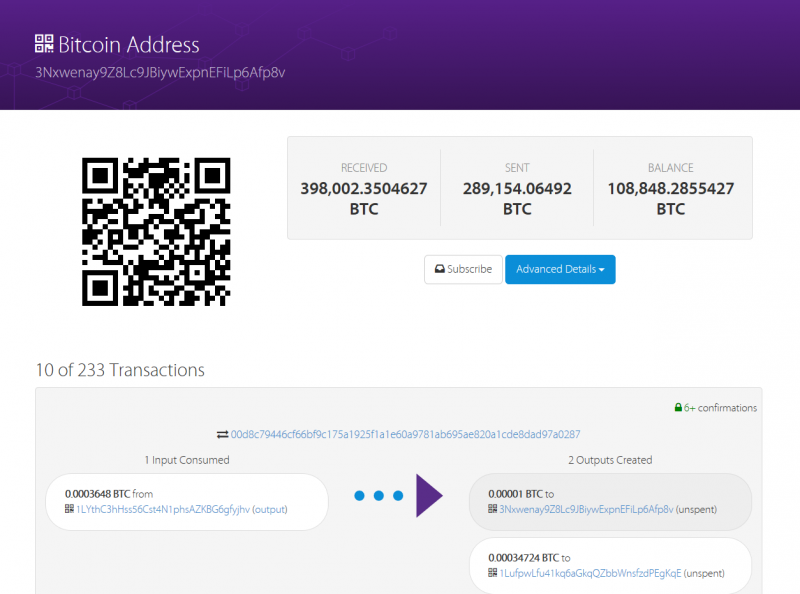Click the received amount 398,002.3504627 BTC

(x=364, y=199)
